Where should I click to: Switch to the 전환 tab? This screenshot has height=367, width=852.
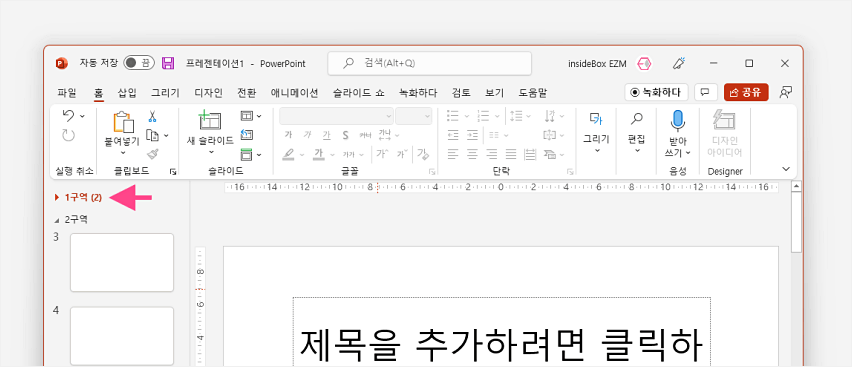point(247,93)
